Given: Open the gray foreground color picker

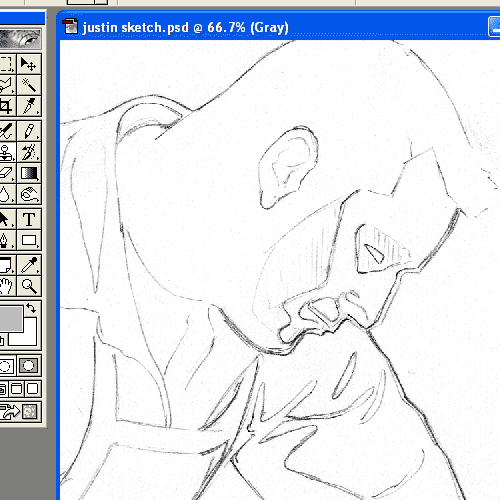Looking at the screenshot, I should point(11,319).
